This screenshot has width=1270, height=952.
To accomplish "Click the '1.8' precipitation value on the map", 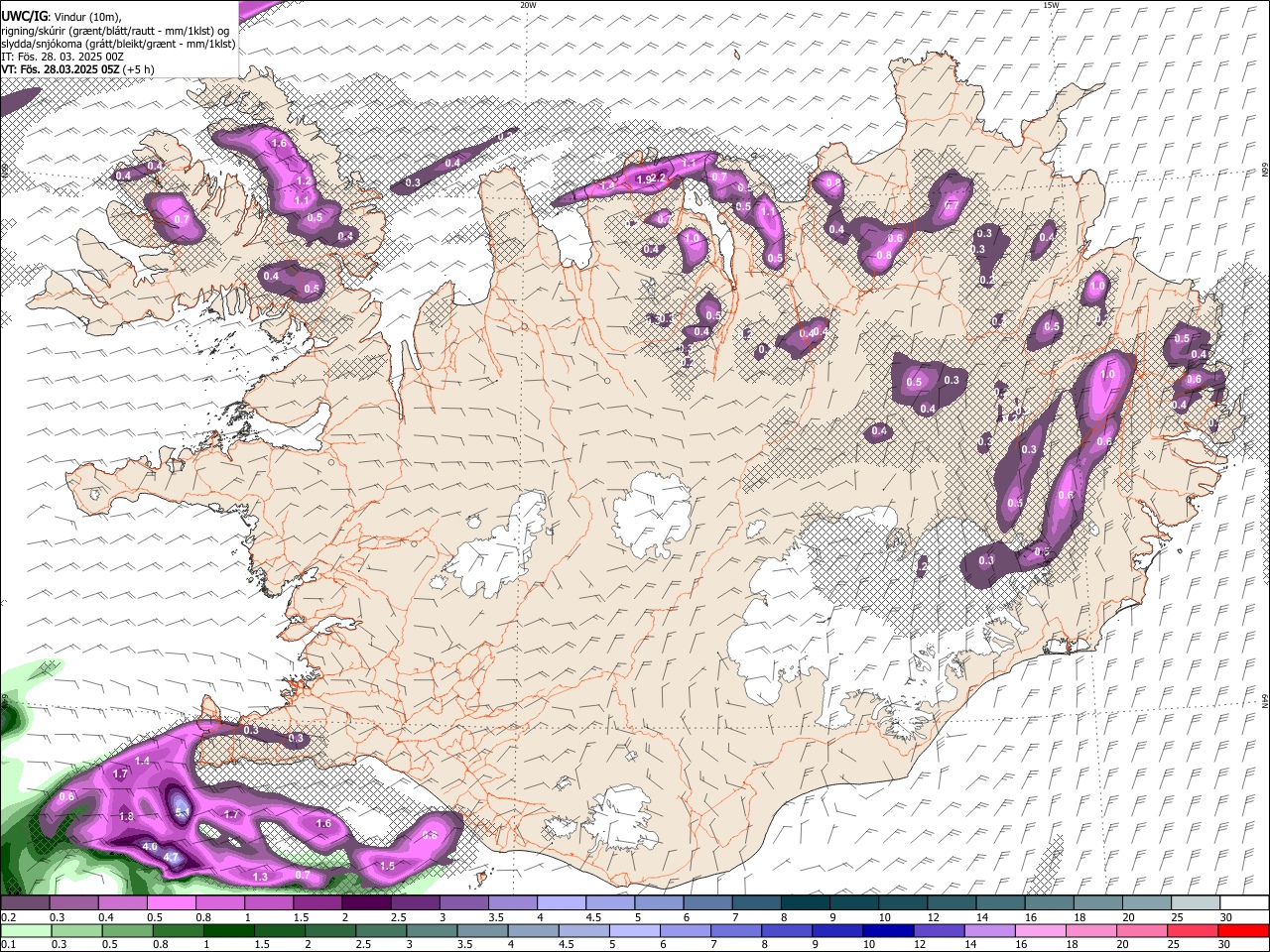I will pos(126,816).
